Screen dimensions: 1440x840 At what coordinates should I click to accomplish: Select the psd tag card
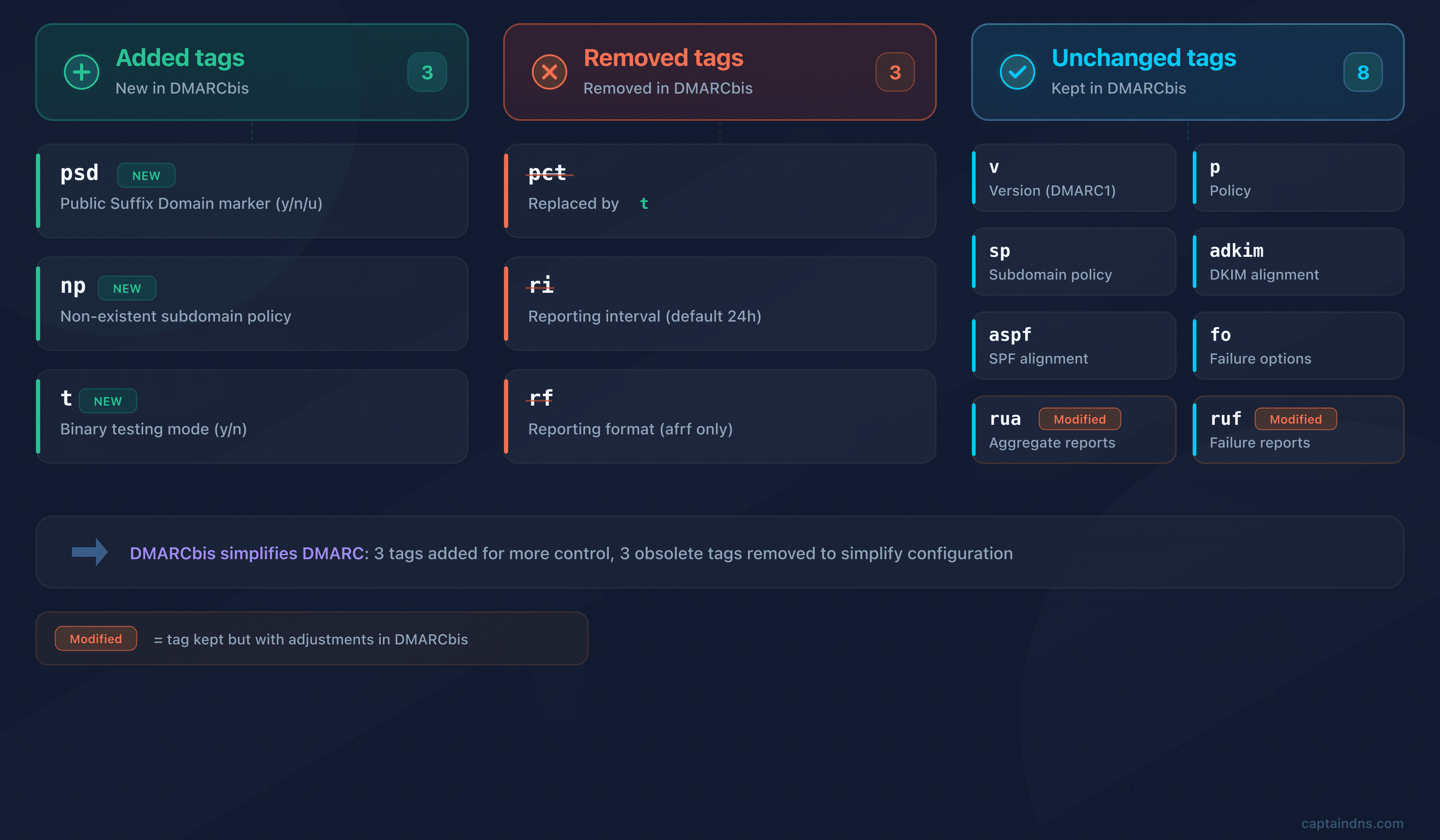[x=252, y=191]
